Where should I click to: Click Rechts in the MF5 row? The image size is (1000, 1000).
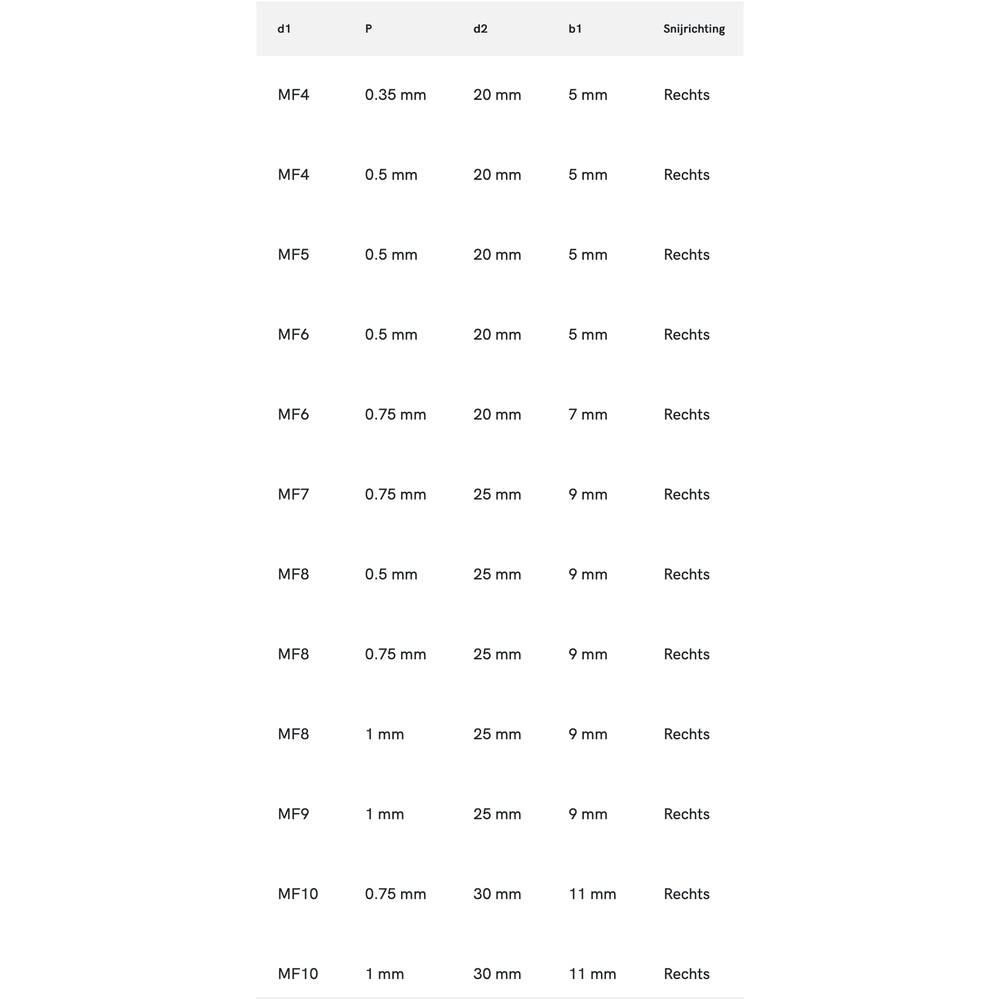point(686,255)
